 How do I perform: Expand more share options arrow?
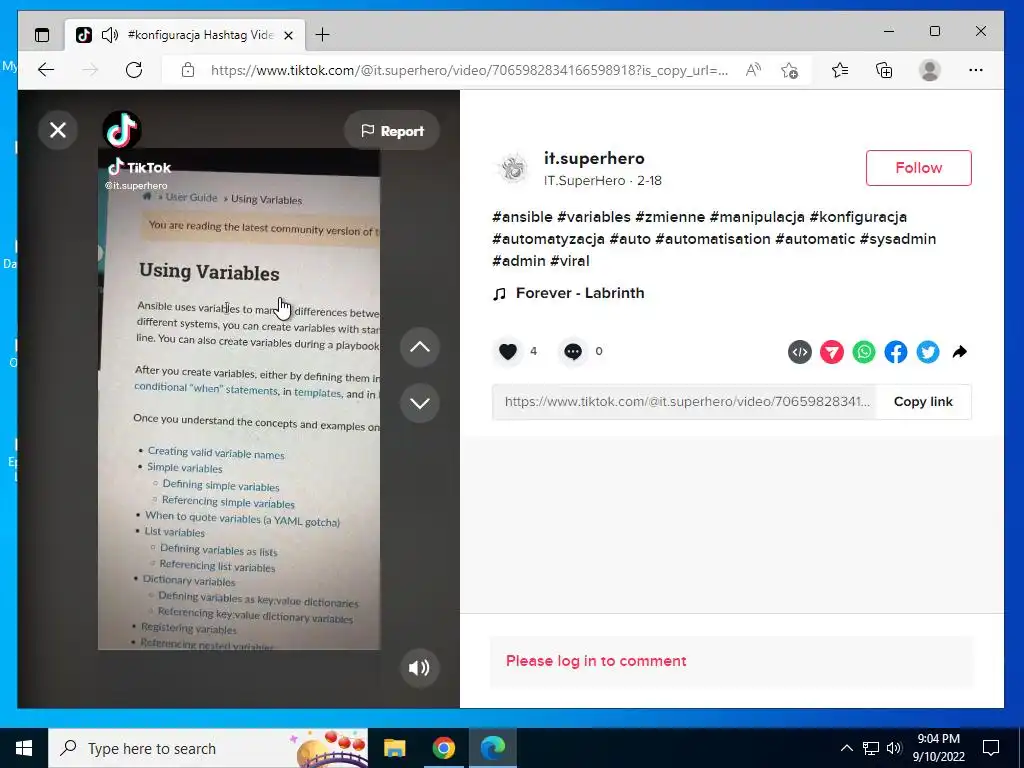959,352
